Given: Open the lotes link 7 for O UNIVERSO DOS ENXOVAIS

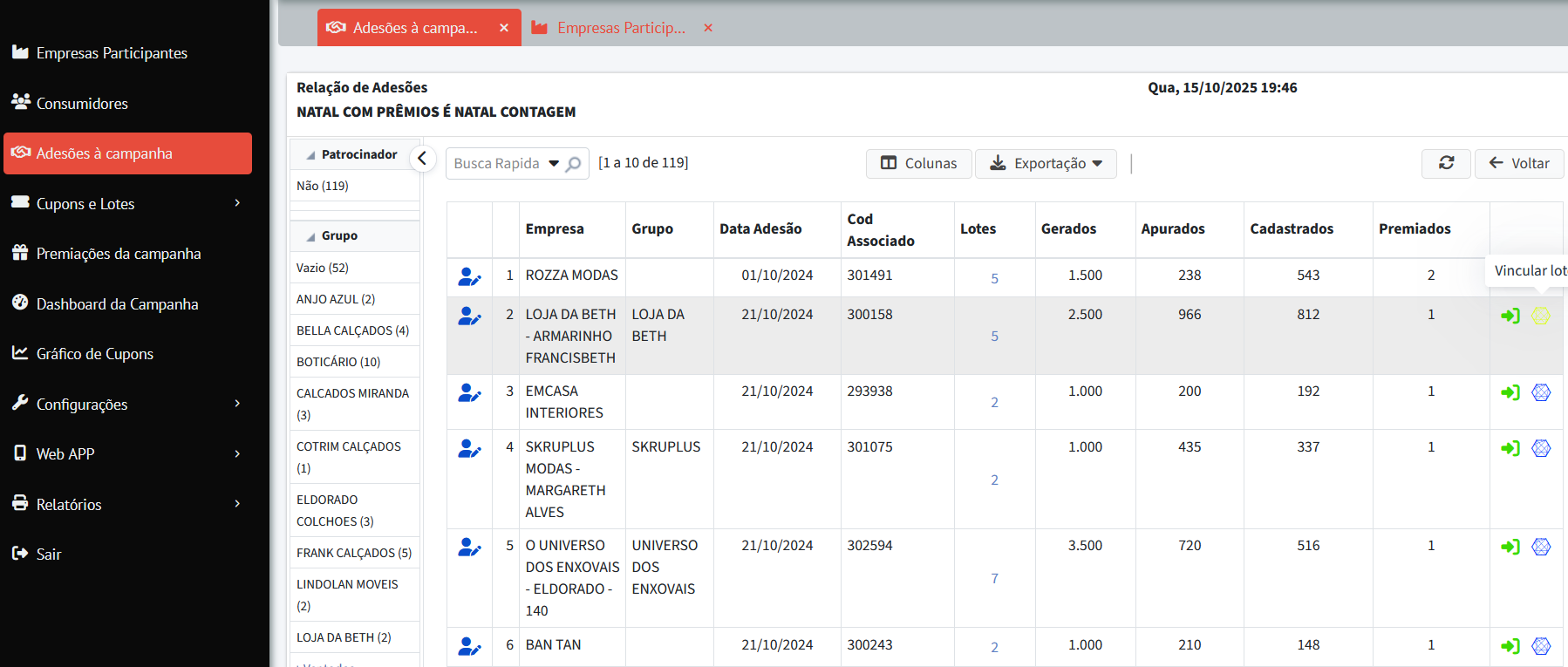Looking at the screenshot, I should click(994, 579).
